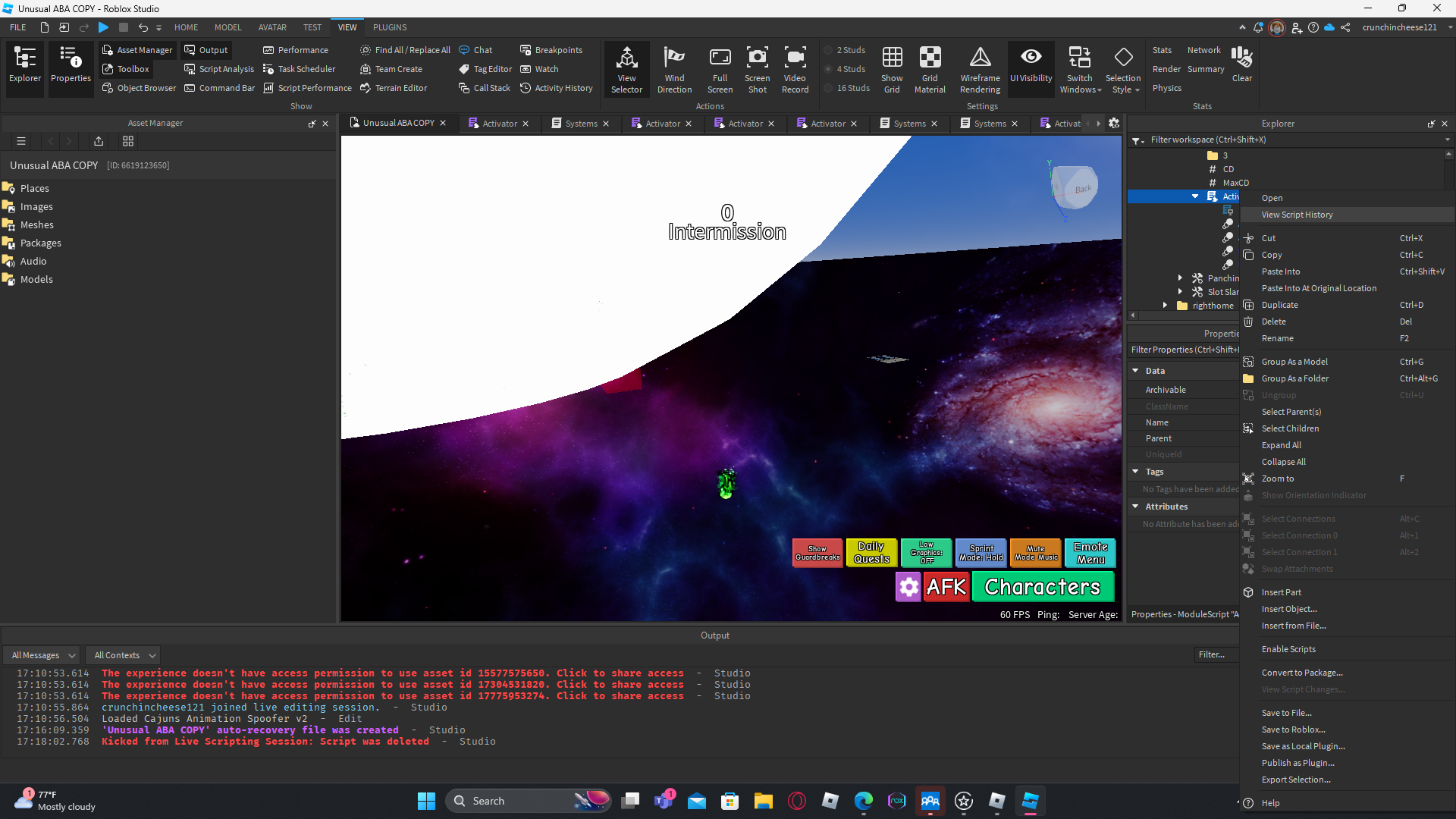Take a Screen Shot
The image size is (1456, 819).
(x=757, y=69)
